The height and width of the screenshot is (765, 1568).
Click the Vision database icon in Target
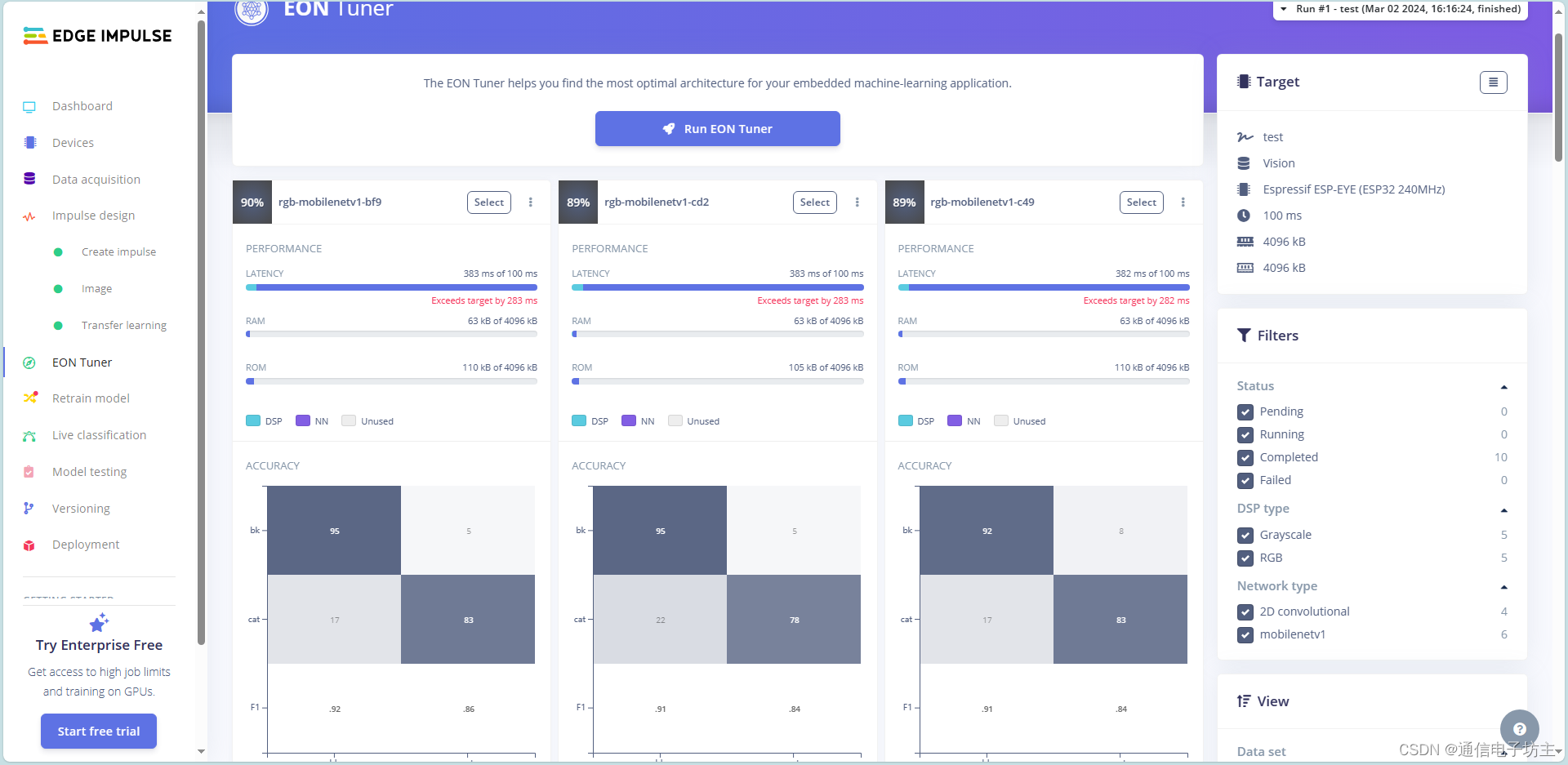tap(1244, 163)
